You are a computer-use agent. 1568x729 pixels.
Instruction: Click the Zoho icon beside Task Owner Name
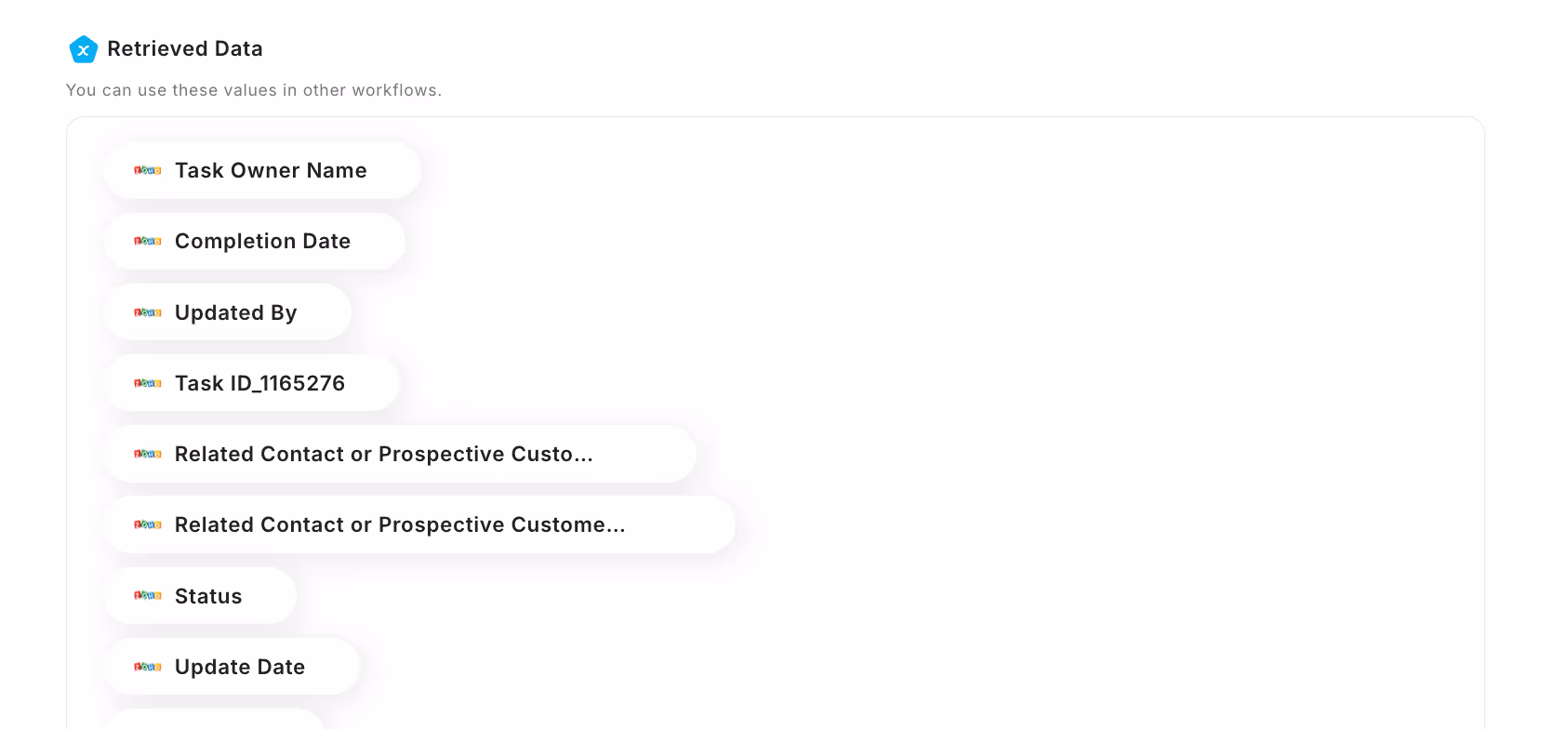tap(148, 170)
